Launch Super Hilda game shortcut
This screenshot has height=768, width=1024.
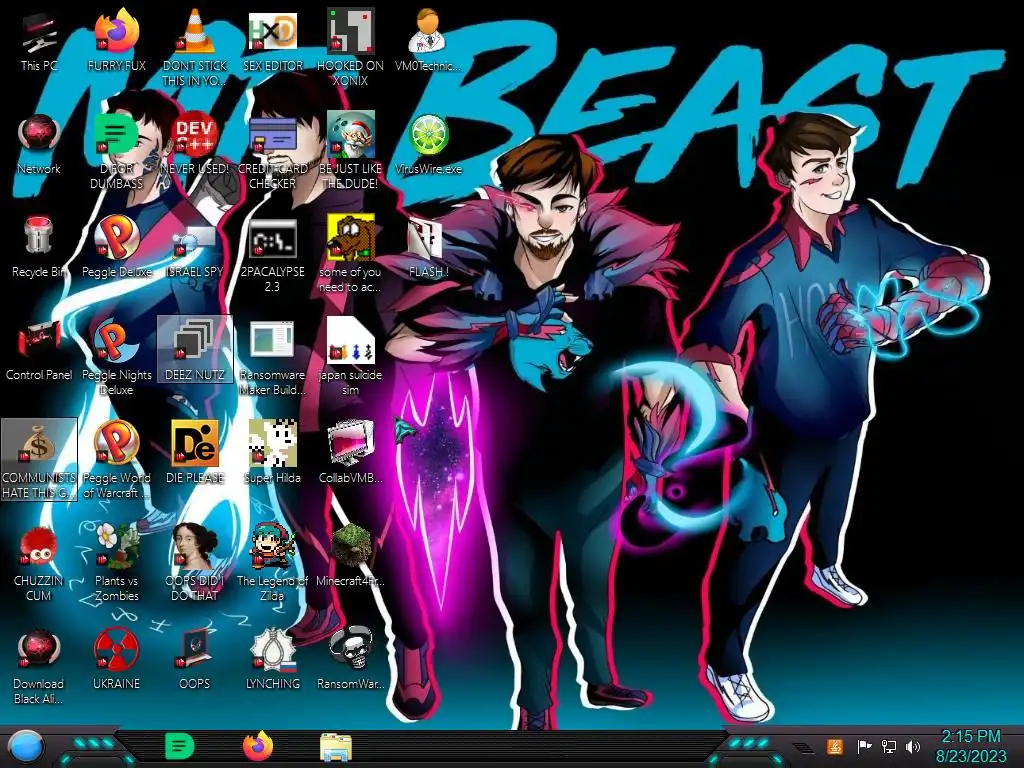(x=272, y=453)
